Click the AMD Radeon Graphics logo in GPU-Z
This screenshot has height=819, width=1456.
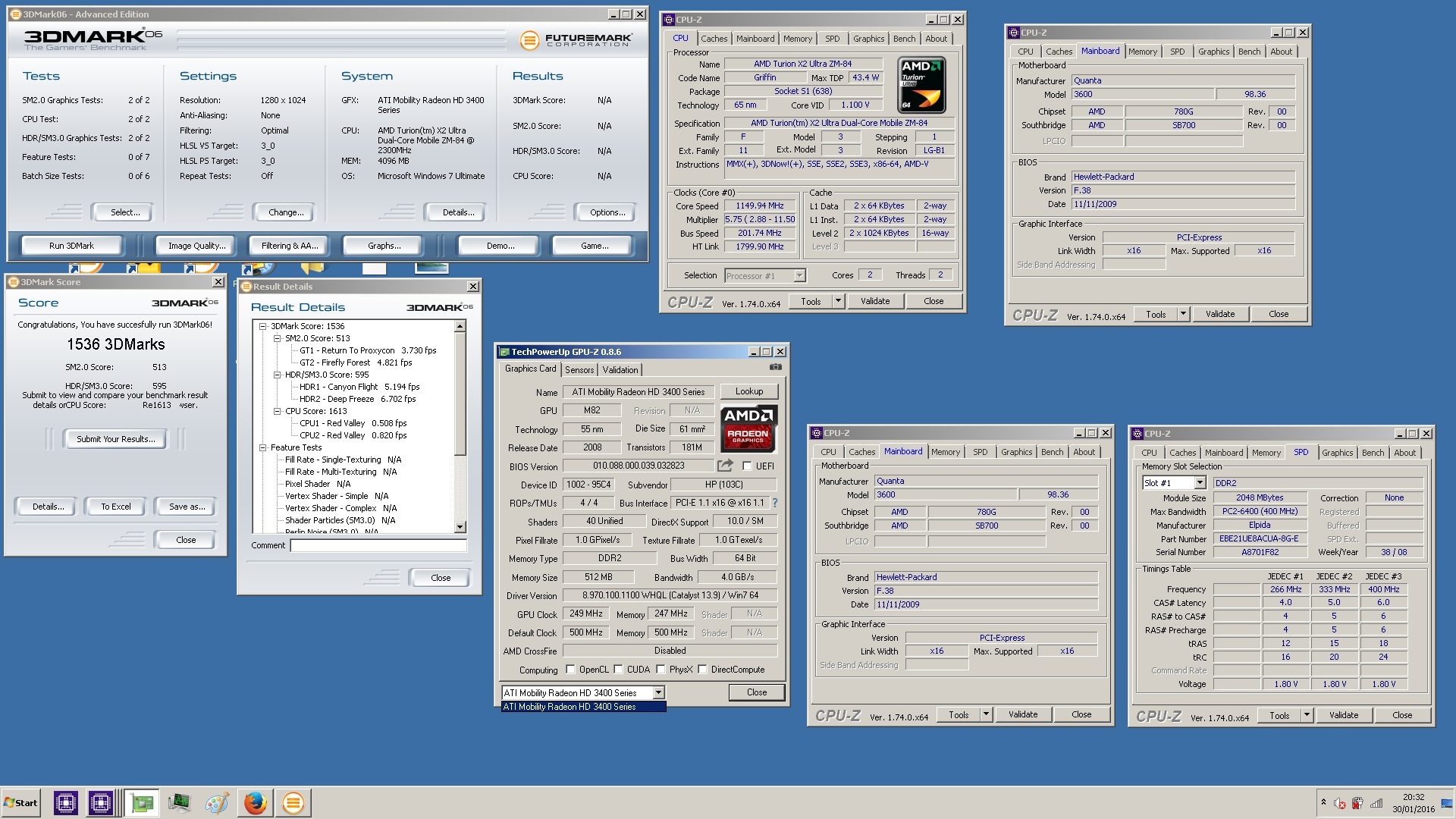pos(748,428)
